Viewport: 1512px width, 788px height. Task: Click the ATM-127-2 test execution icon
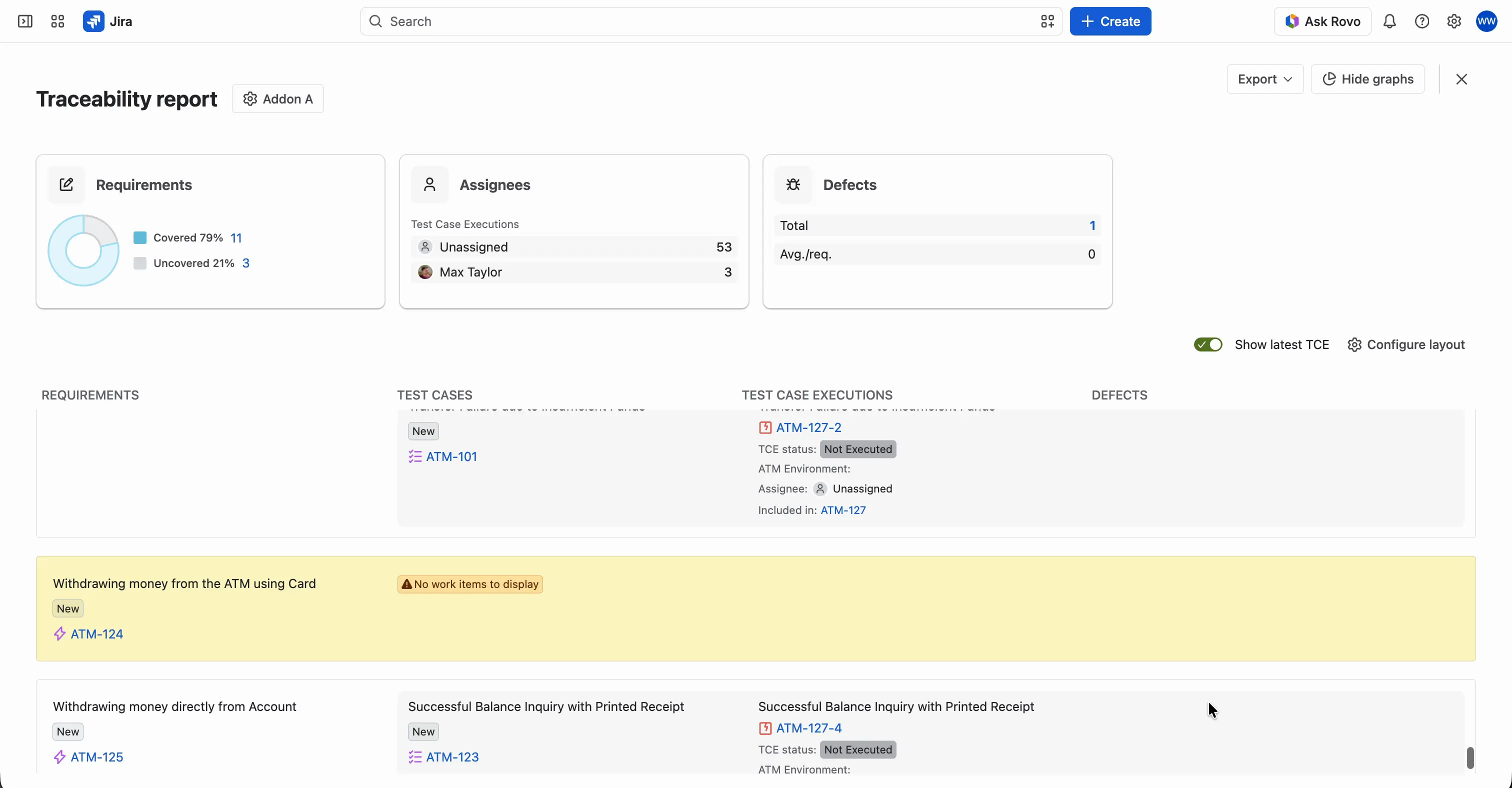click(x=765, y=427)
